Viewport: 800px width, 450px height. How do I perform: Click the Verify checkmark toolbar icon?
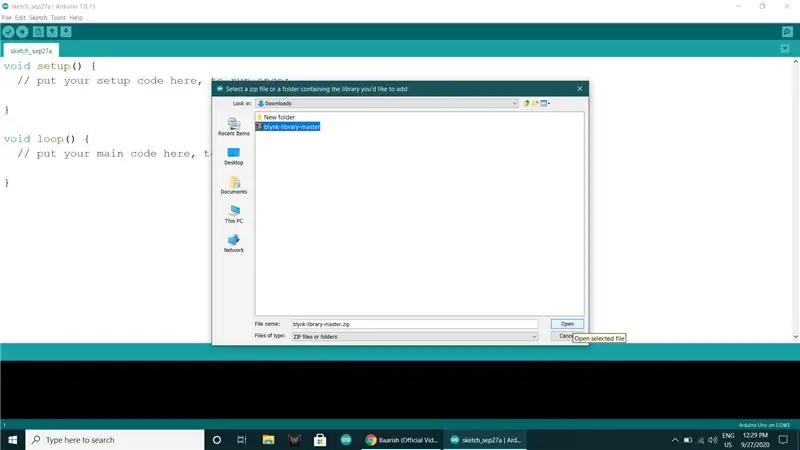8,32
